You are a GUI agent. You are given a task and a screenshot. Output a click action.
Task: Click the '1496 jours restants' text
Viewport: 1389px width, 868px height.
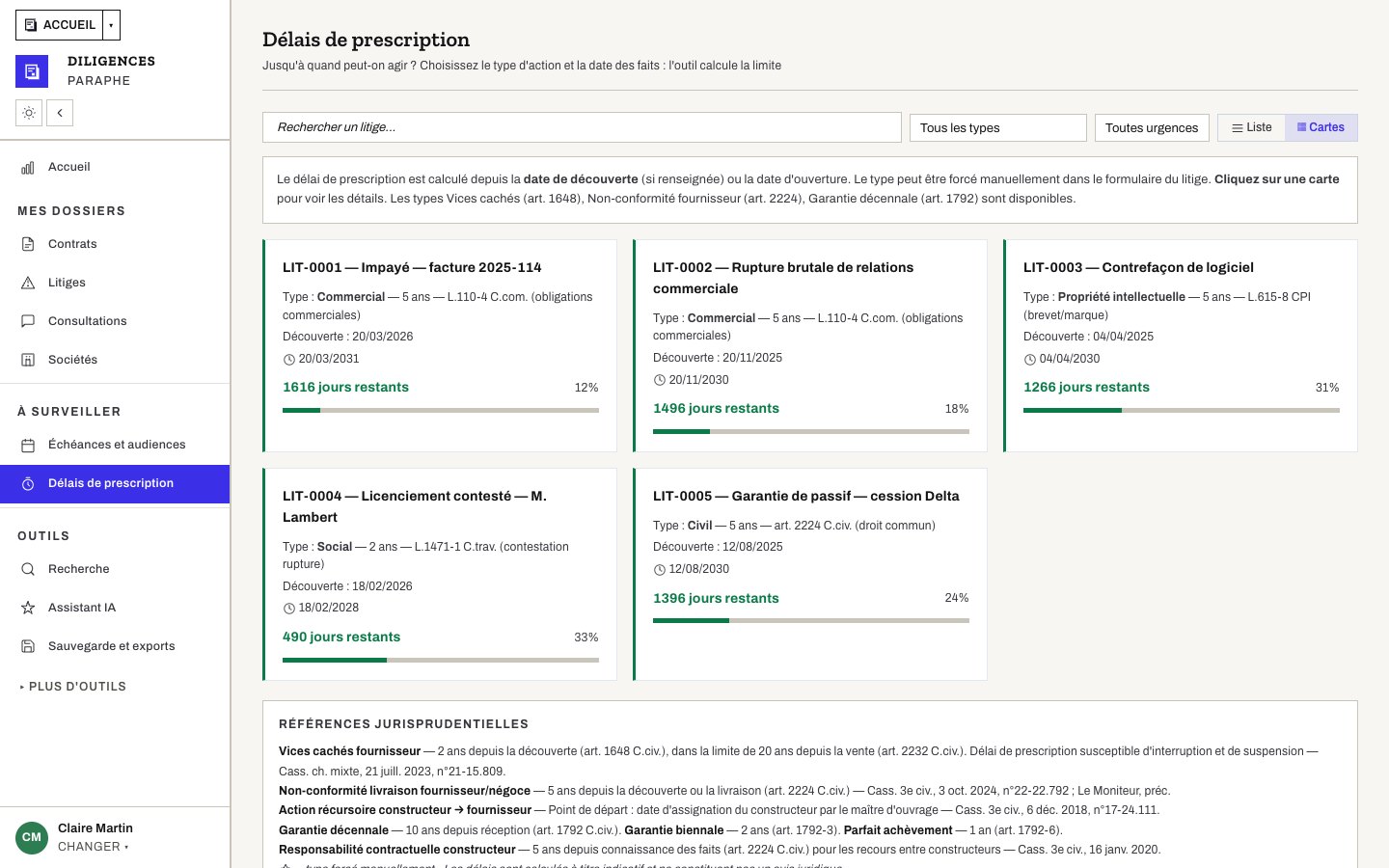tap(716, 408)
